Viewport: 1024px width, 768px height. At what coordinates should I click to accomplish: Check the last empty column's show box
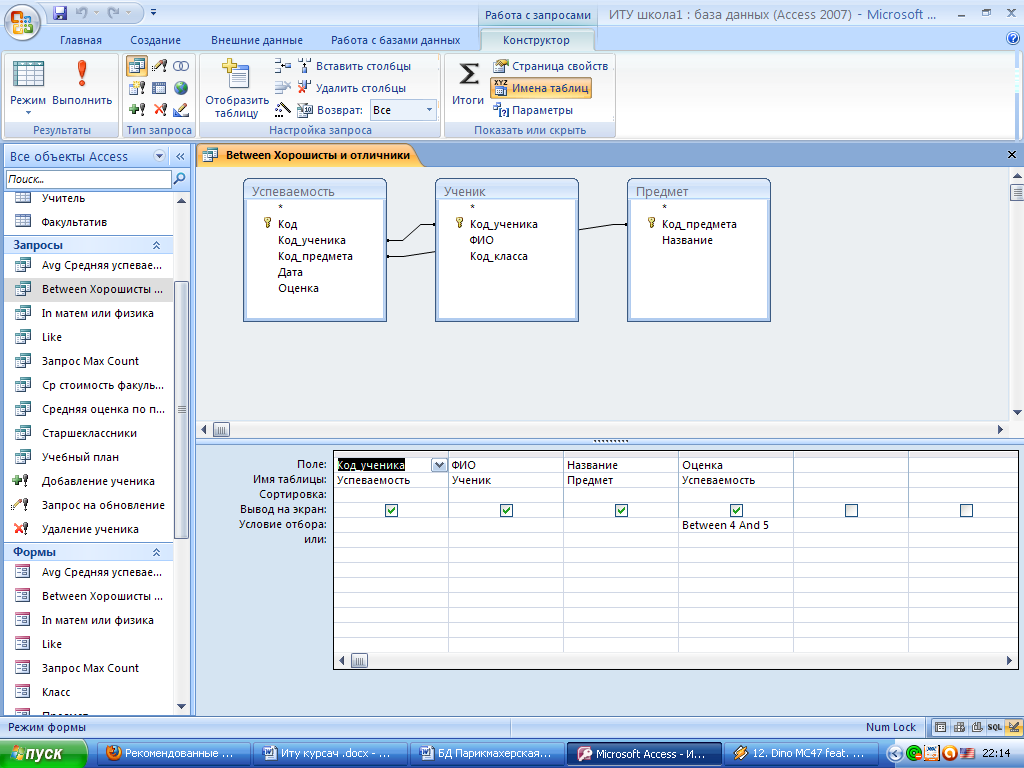coord(966,510)
